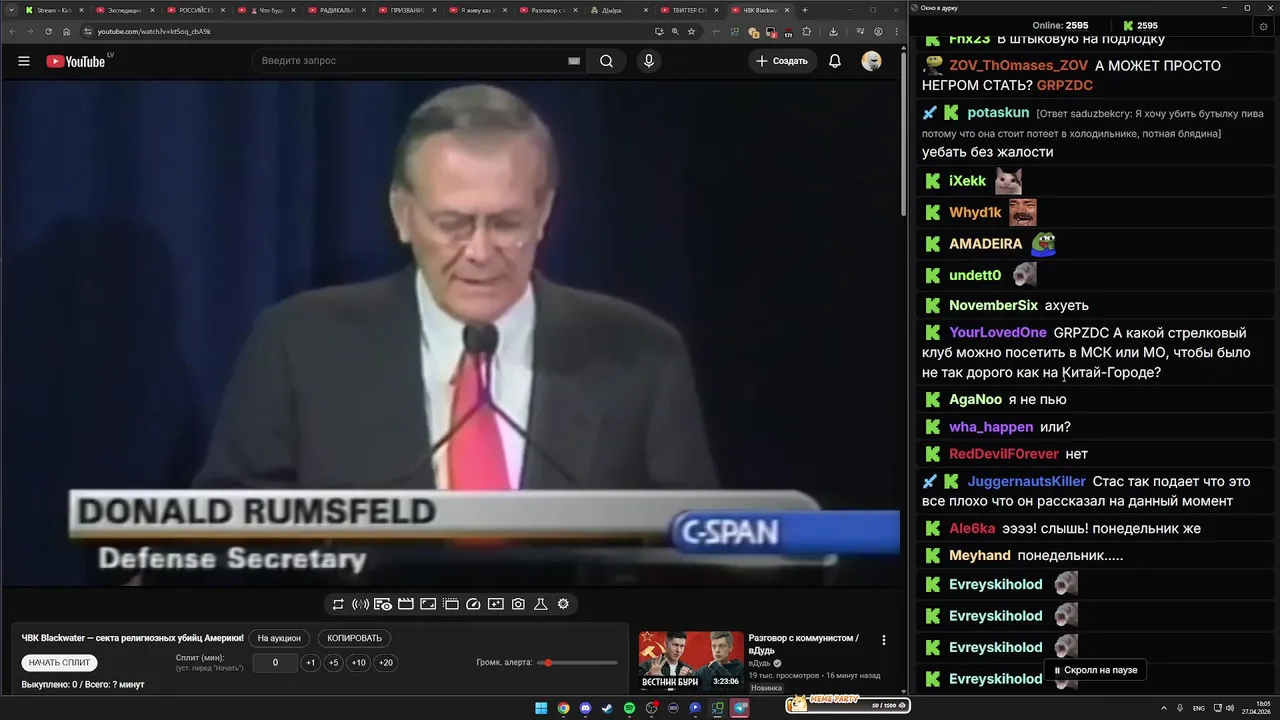This screenshot has width=1280, height=720.
Task: Click the clapperboard icon in the player toolbar
Action: tap(405, 604)
